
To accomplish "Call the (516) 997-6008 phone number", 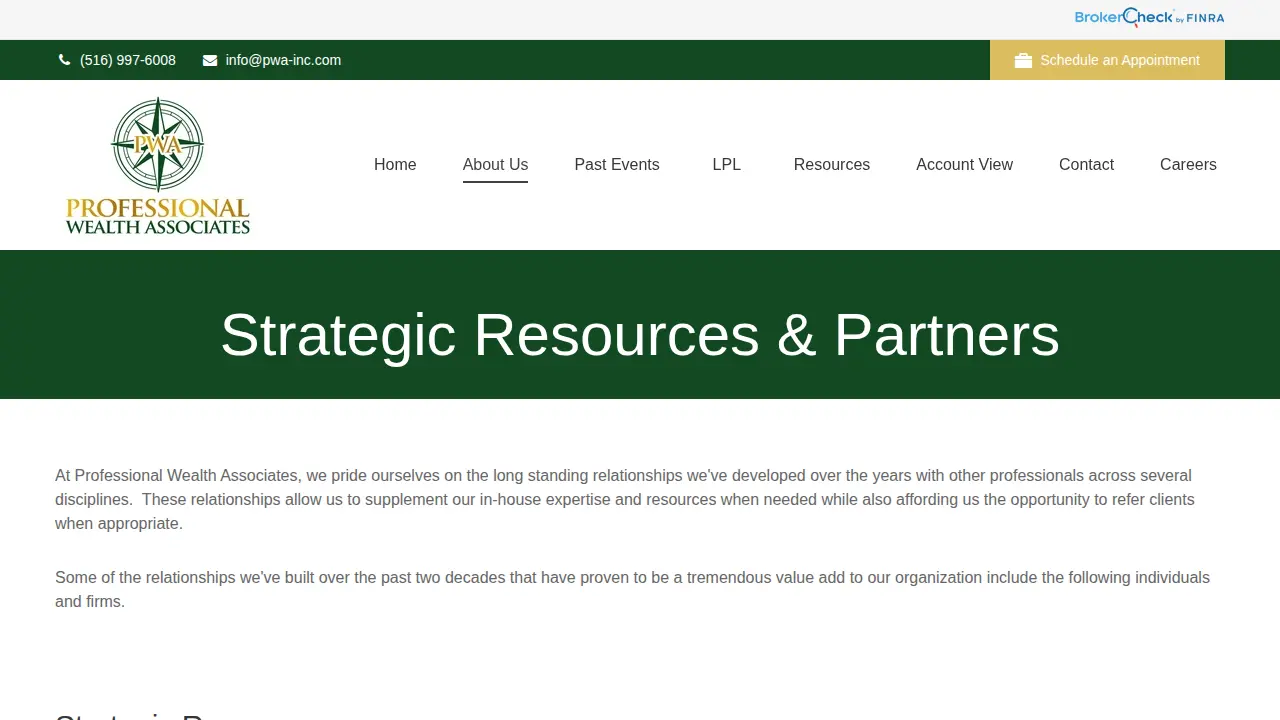I will point(128,60).
